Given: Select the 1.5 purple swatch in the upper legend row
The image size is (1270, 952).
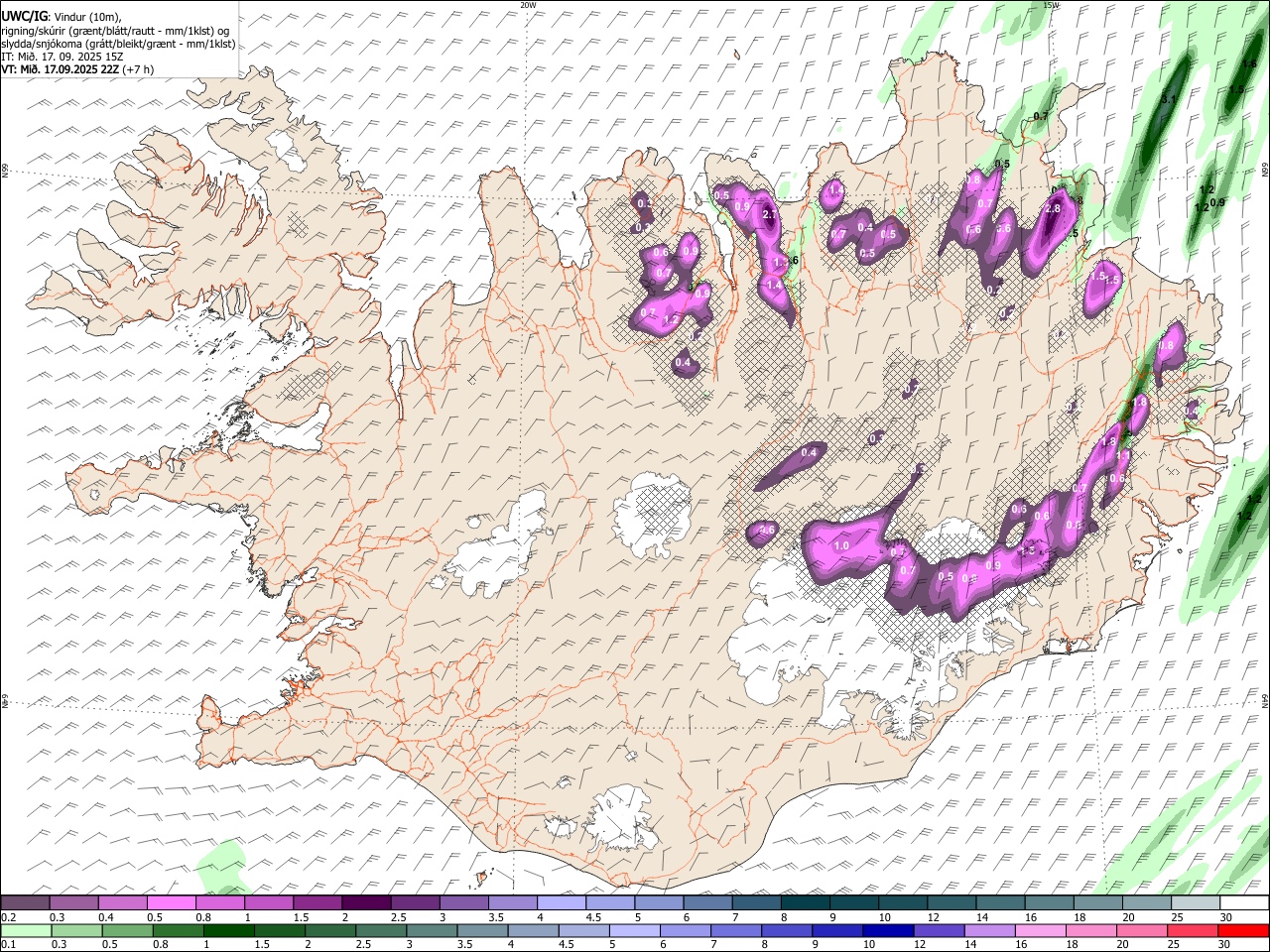Looking at the screenshot, I should (317, 902).
